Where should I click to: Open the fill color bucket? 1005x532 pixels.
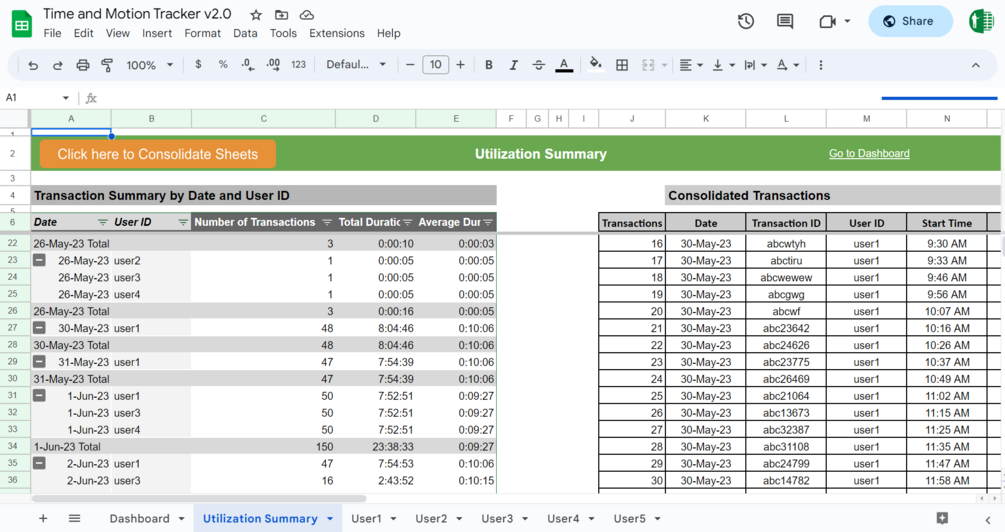tap(595, 64)
